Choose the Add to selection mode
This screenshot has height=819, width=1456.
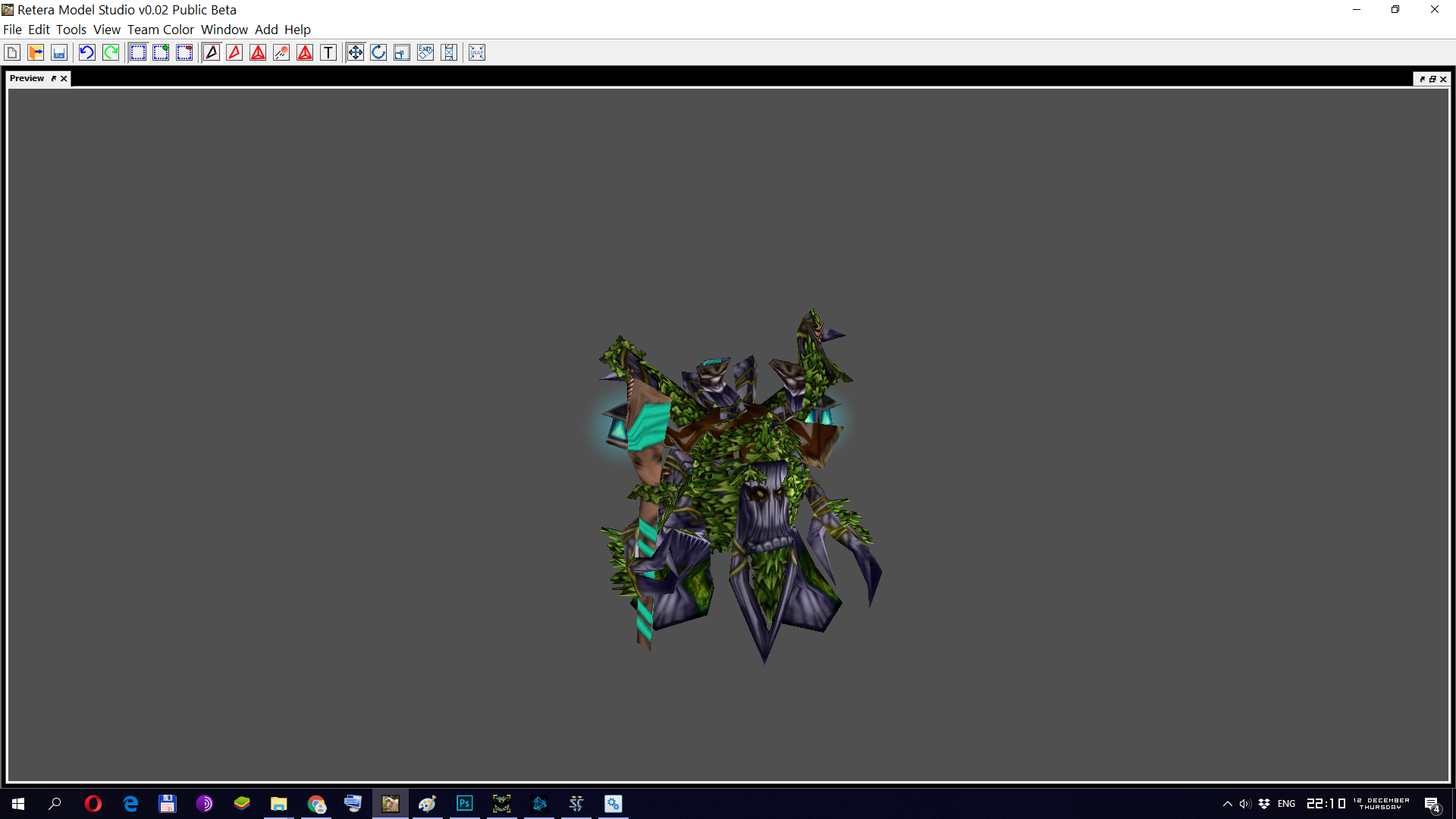162,52
